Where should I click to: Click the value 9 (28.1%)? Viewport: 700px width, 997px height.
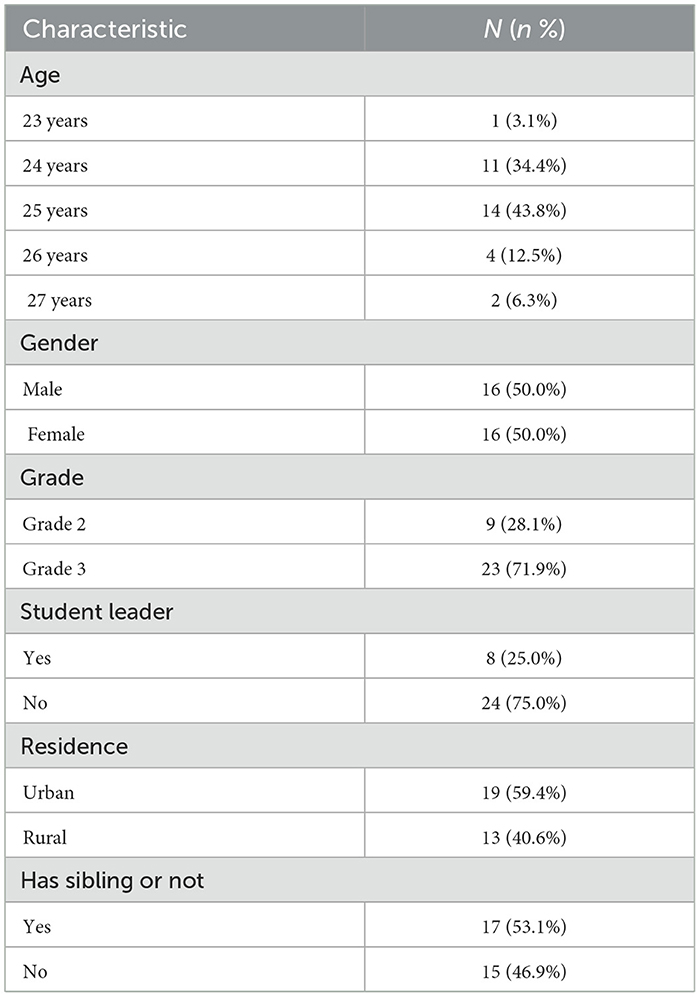(x=524, y=523)
